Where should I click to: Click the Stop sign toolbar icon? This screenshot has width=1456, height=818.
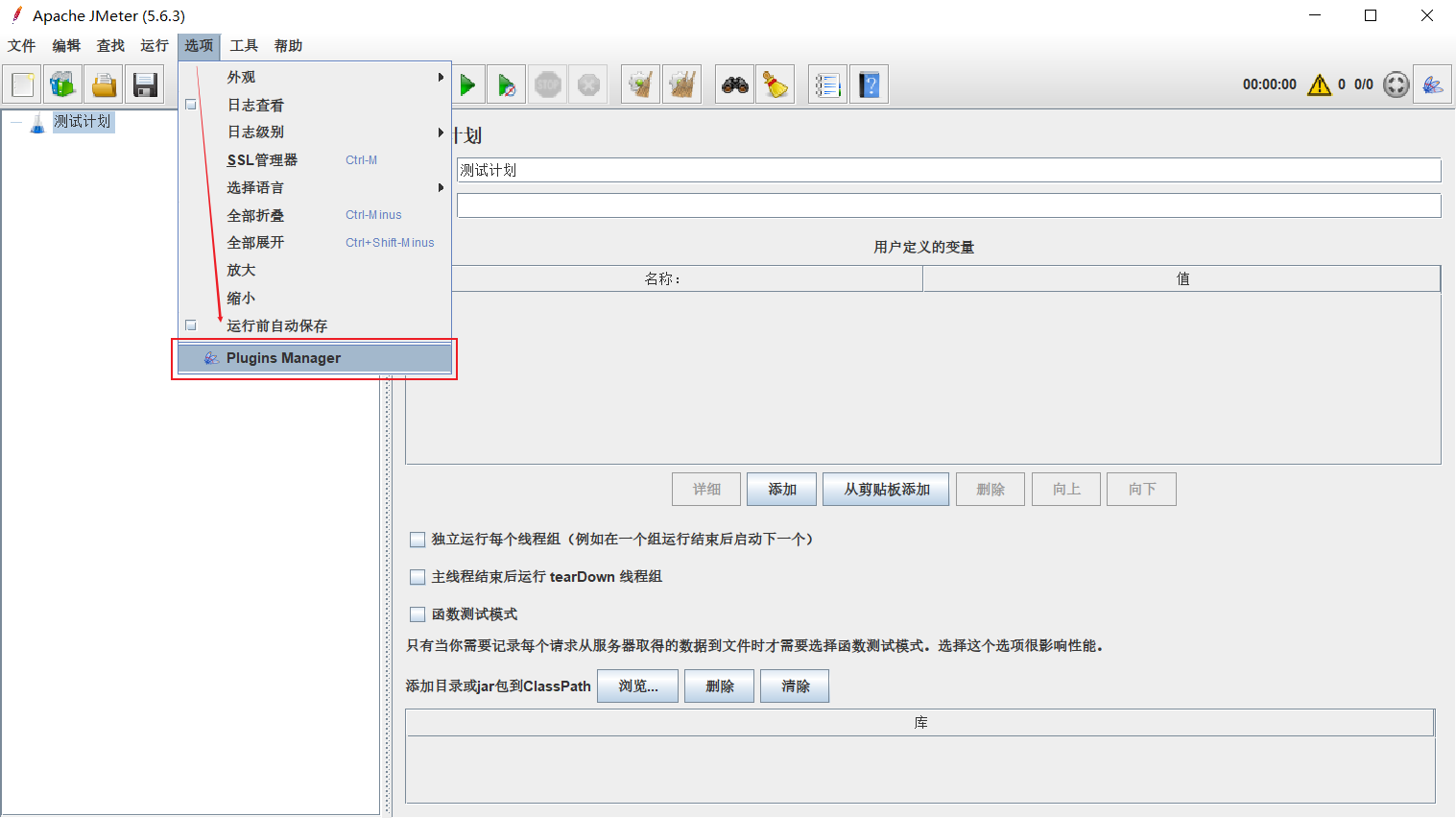tap(548, 84)
